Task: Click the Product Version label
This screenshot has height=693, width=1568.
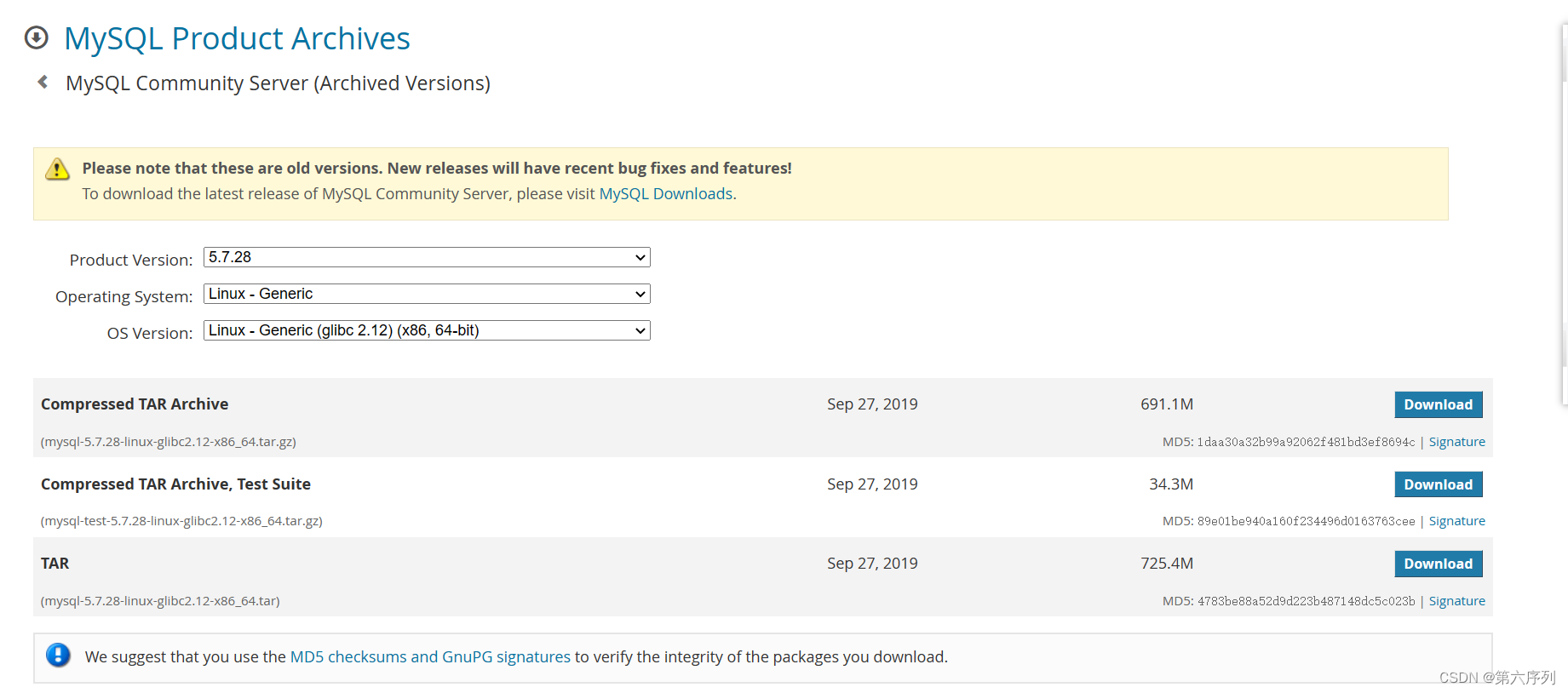Action: point(131,260)
